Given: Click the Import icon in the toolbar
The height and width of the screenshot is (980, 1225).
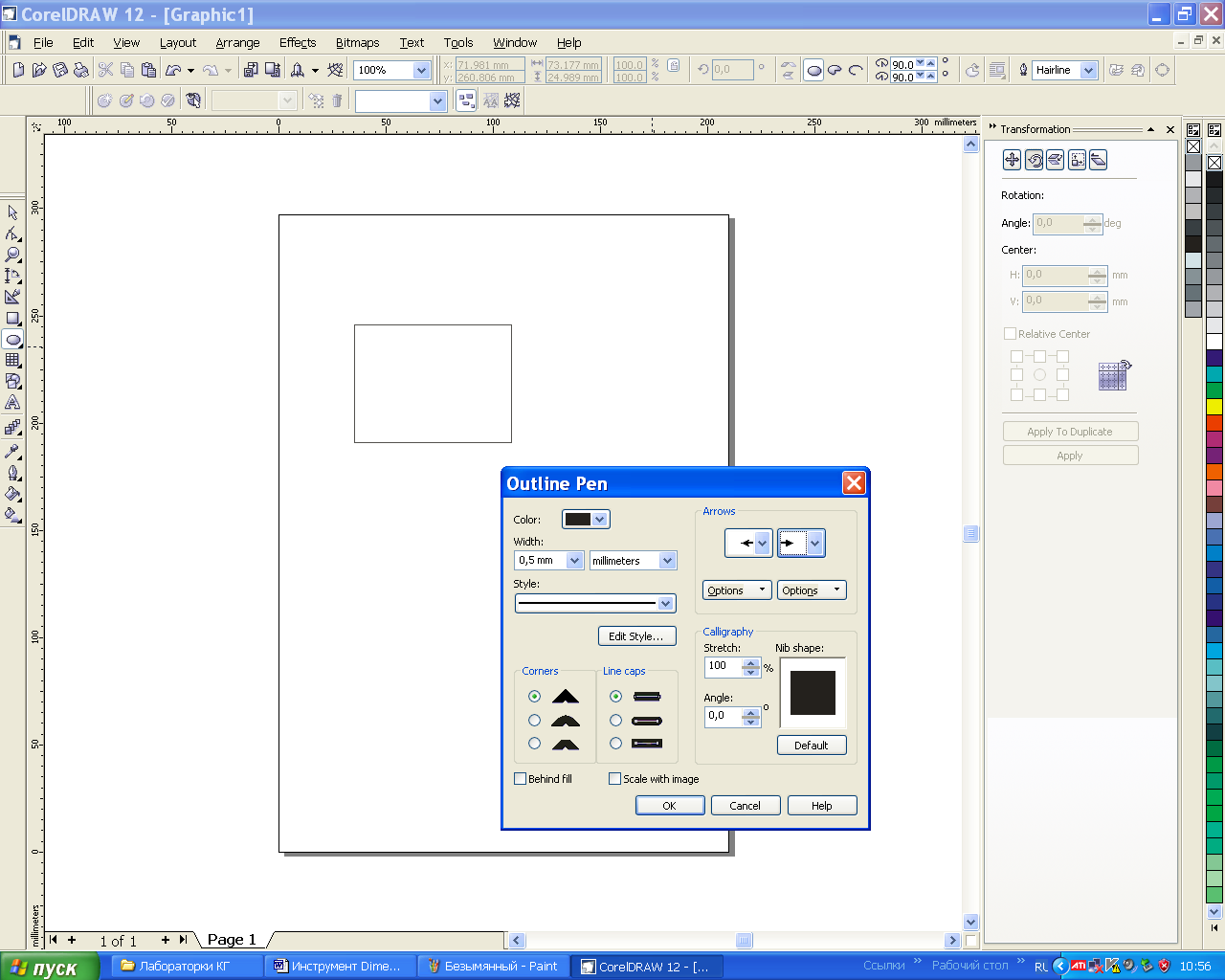Looking at the screenshot, I should pos(251,70).
